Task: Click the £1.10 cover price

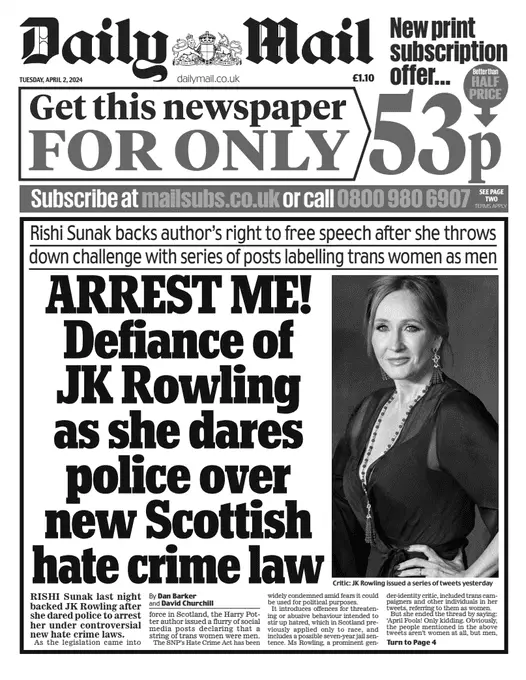Action: 363,78
